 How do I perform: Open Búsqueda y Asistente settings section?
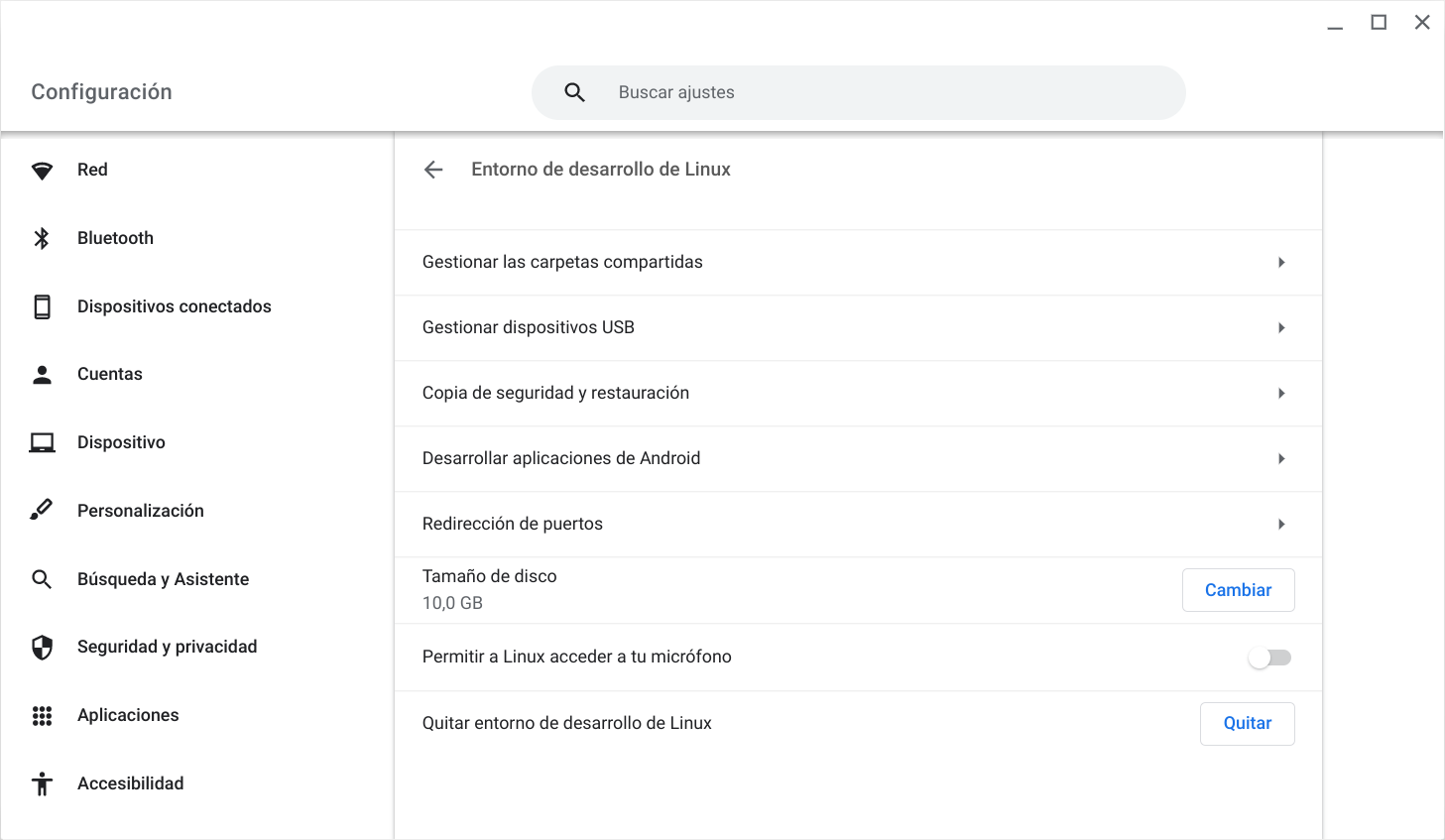pos(163,579)
